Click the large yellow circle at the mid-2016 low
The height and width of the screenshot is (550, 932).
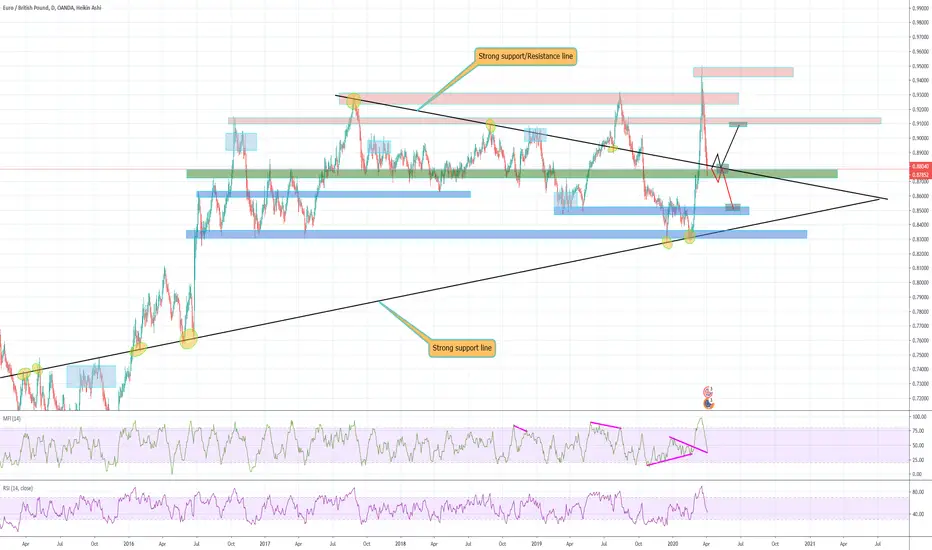pyautogui.click(x=188, y=339)
